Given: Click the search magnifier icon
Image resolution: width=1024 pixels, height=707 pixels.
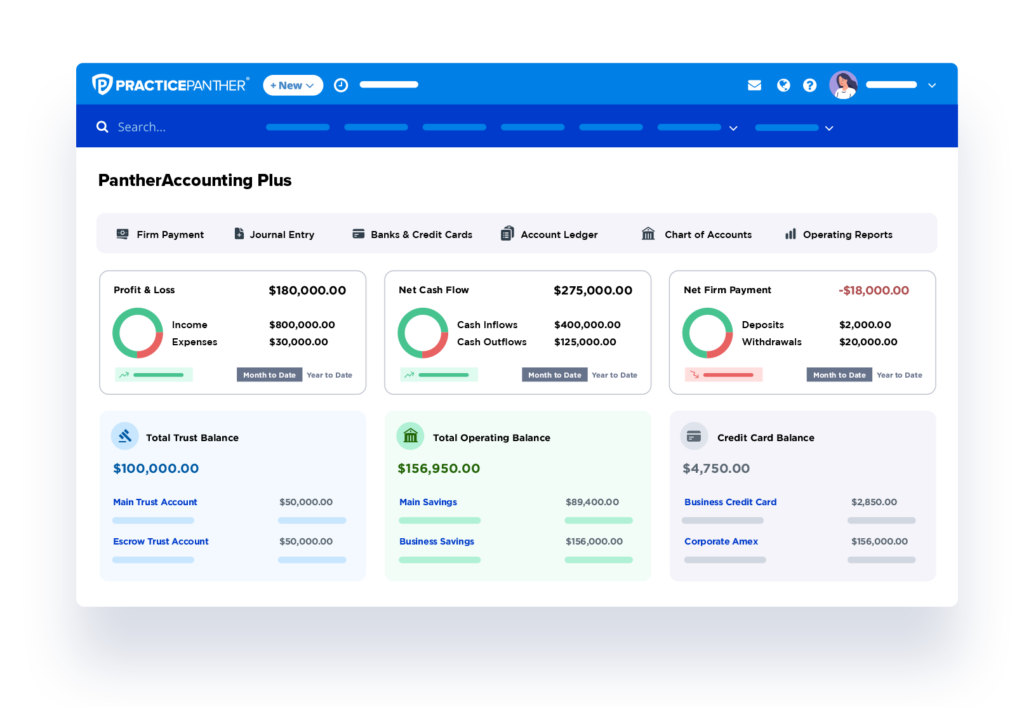Looking at the screenshot, I should [x=101, y=127].
